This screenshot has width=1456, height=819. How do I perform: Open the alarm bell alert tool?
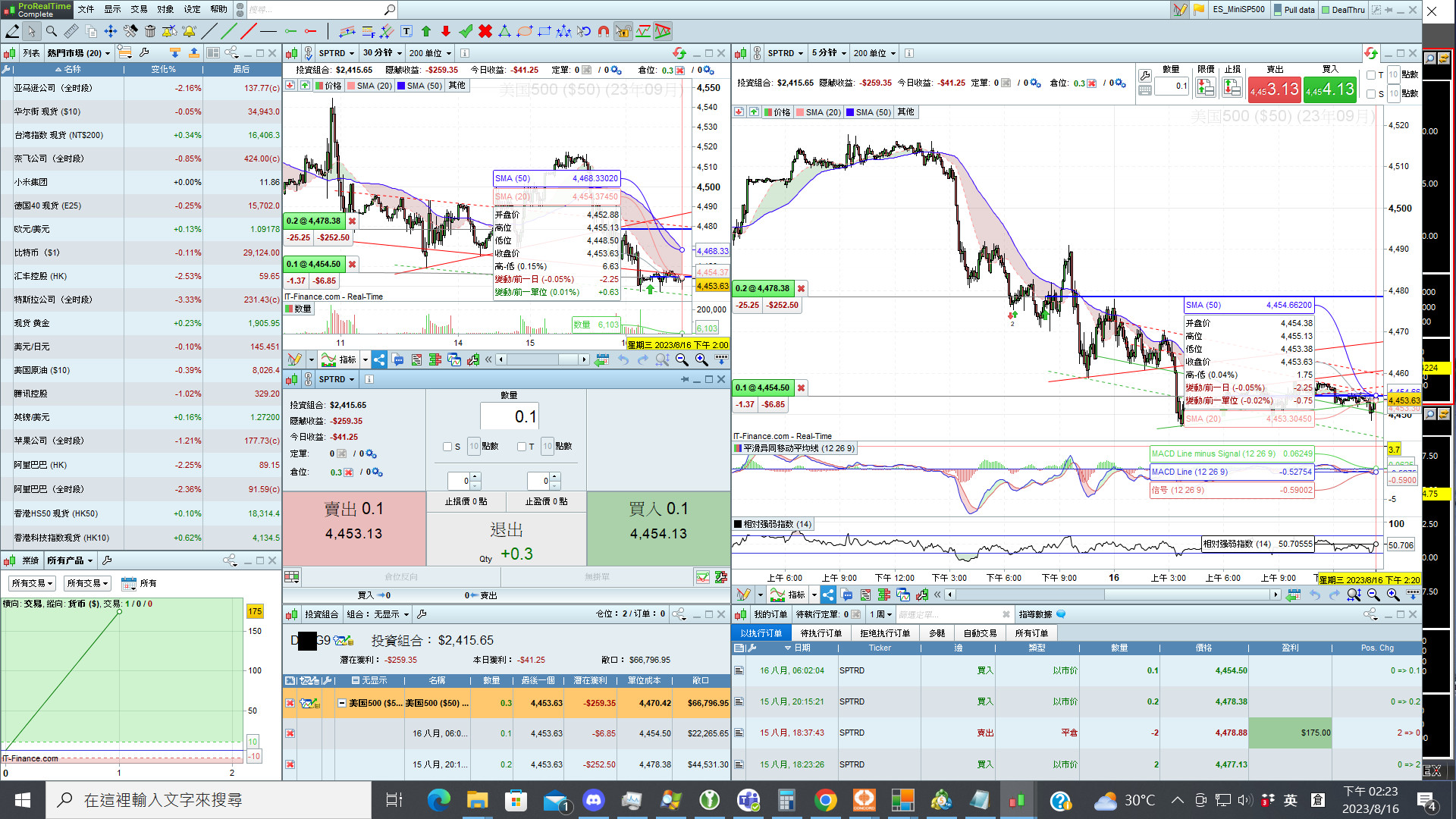coord(189,31)
